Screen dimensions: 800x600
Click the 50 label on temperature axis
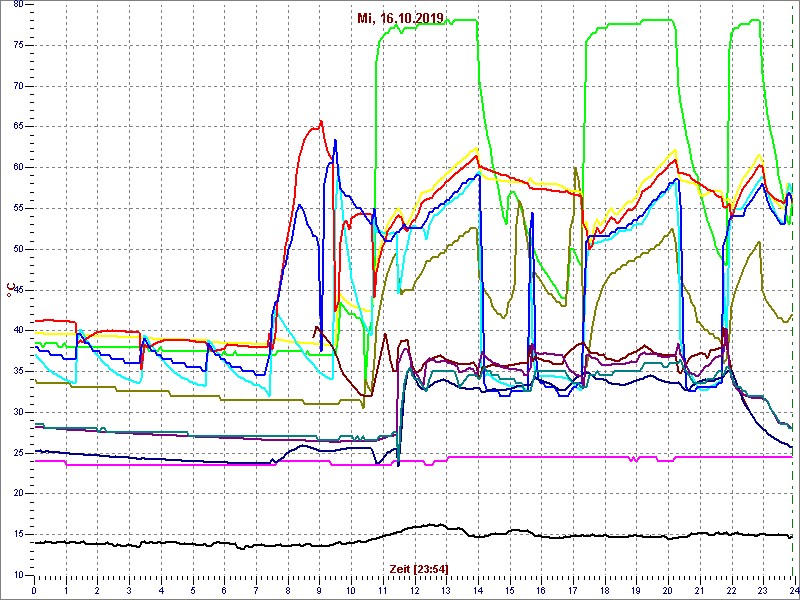(17, 249)
